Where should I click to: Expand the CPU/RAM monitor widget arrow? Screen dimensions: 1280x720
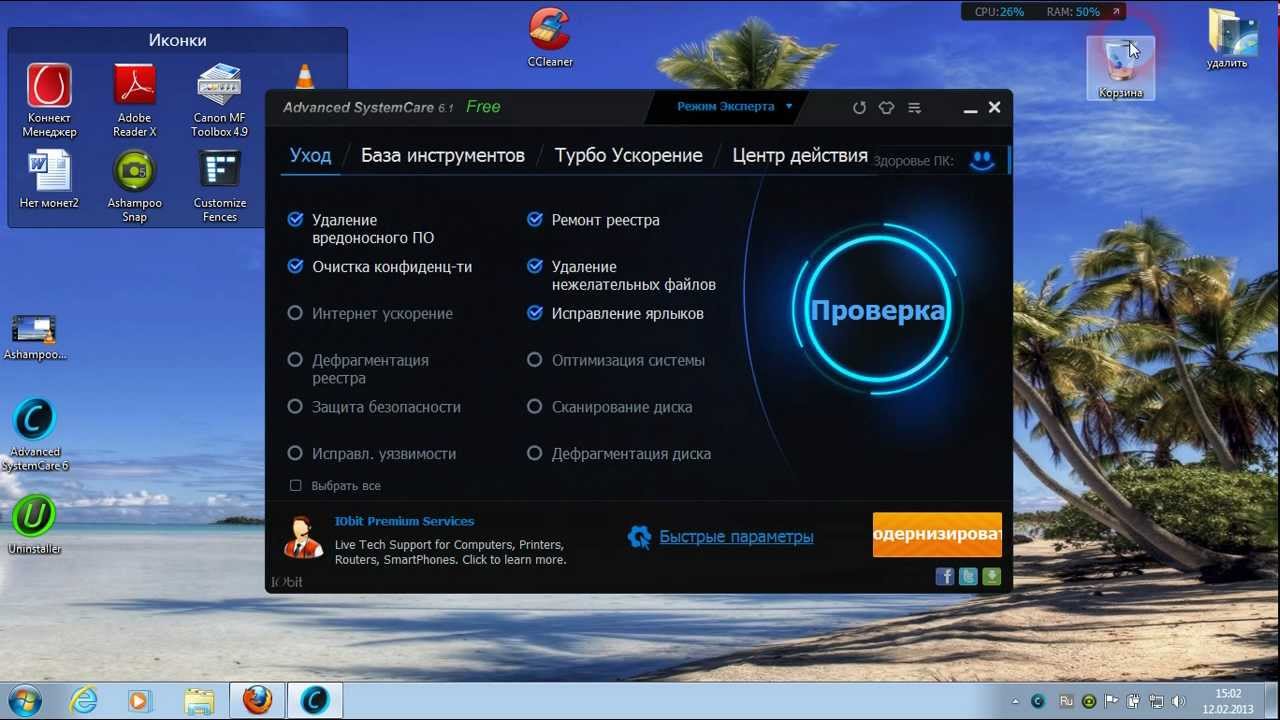[x=1116, y=12]
